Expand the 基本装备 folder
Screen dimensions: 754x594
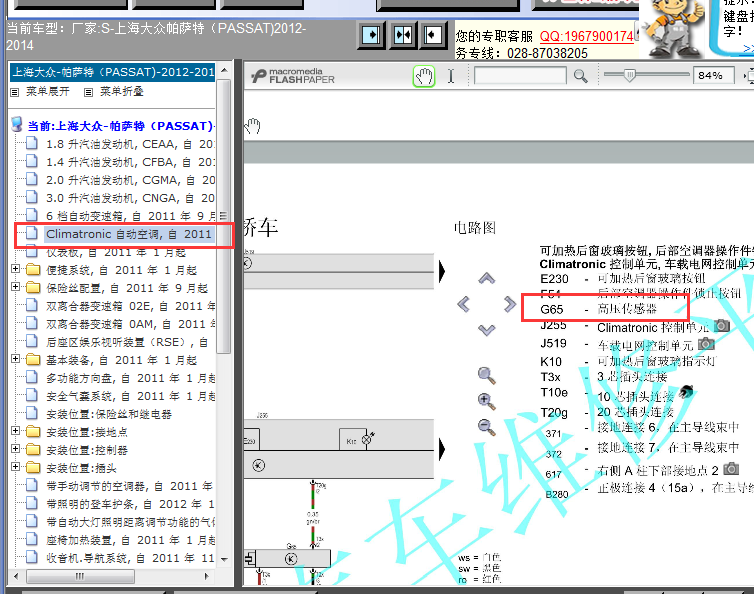coord(15,359)
